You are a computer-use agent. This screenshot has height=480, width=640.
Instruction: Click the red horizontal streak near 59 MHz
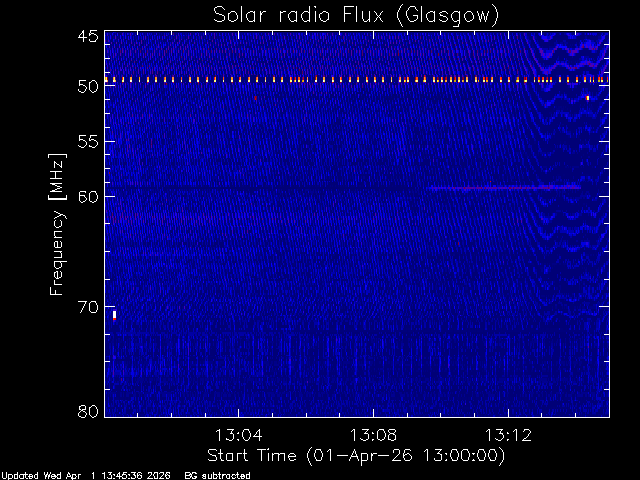[504, 188]
